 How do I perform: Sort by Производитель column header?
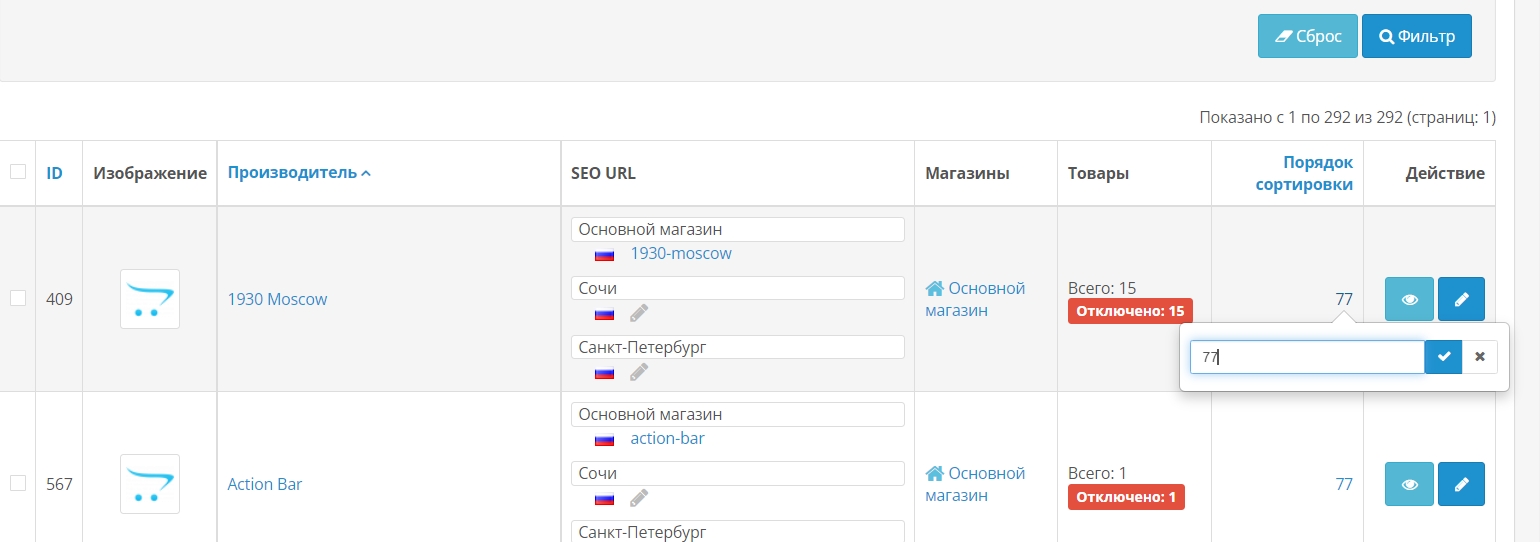(x=292, y=172)
